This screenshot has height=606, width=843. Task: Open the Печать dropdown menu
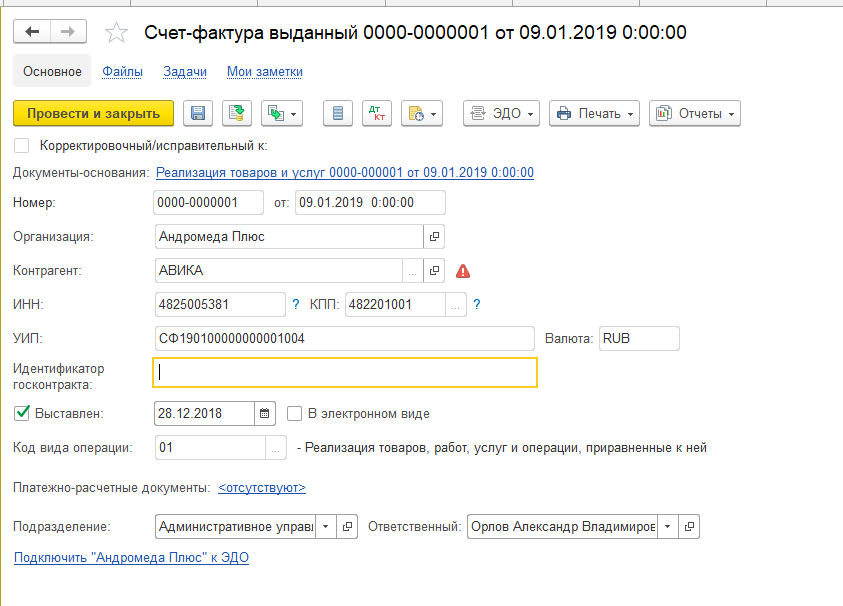pos(594,113)
